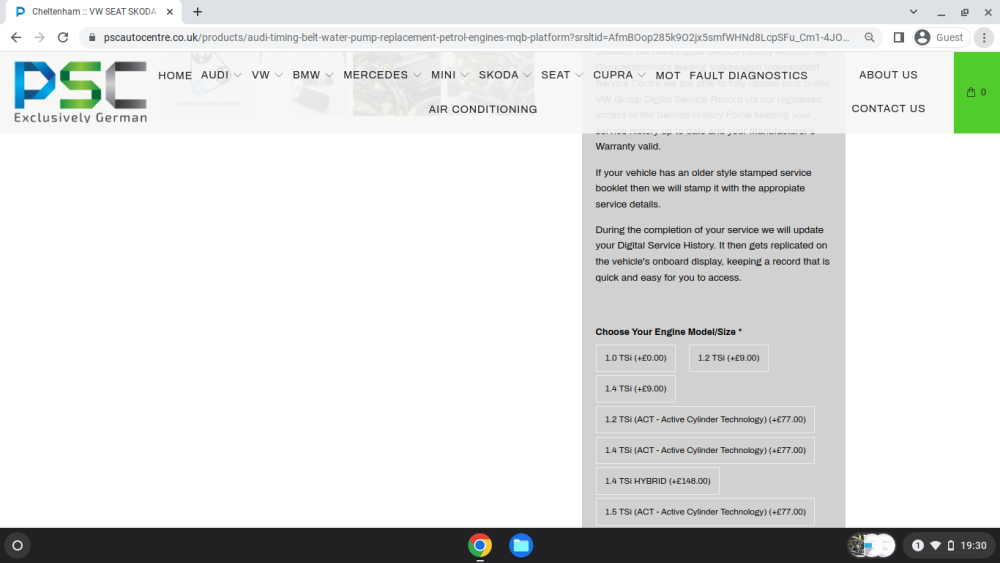Open FAULT DIAGNOSTICS nav item
Image resolution: width=1000 pixels, height=563 pixels.
click(748, 75)
